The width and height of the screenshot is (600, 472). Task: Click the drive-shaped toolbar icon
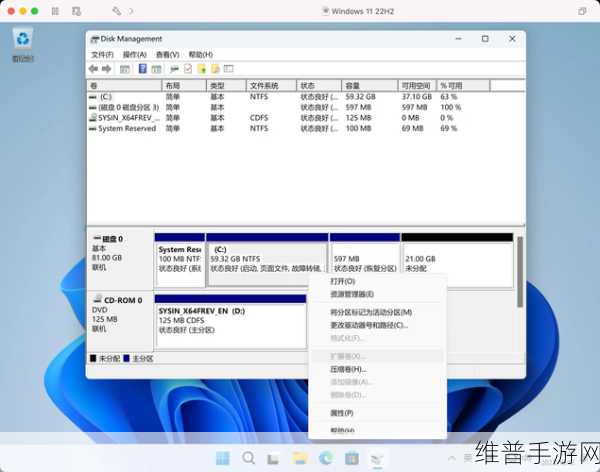(174, 69)
